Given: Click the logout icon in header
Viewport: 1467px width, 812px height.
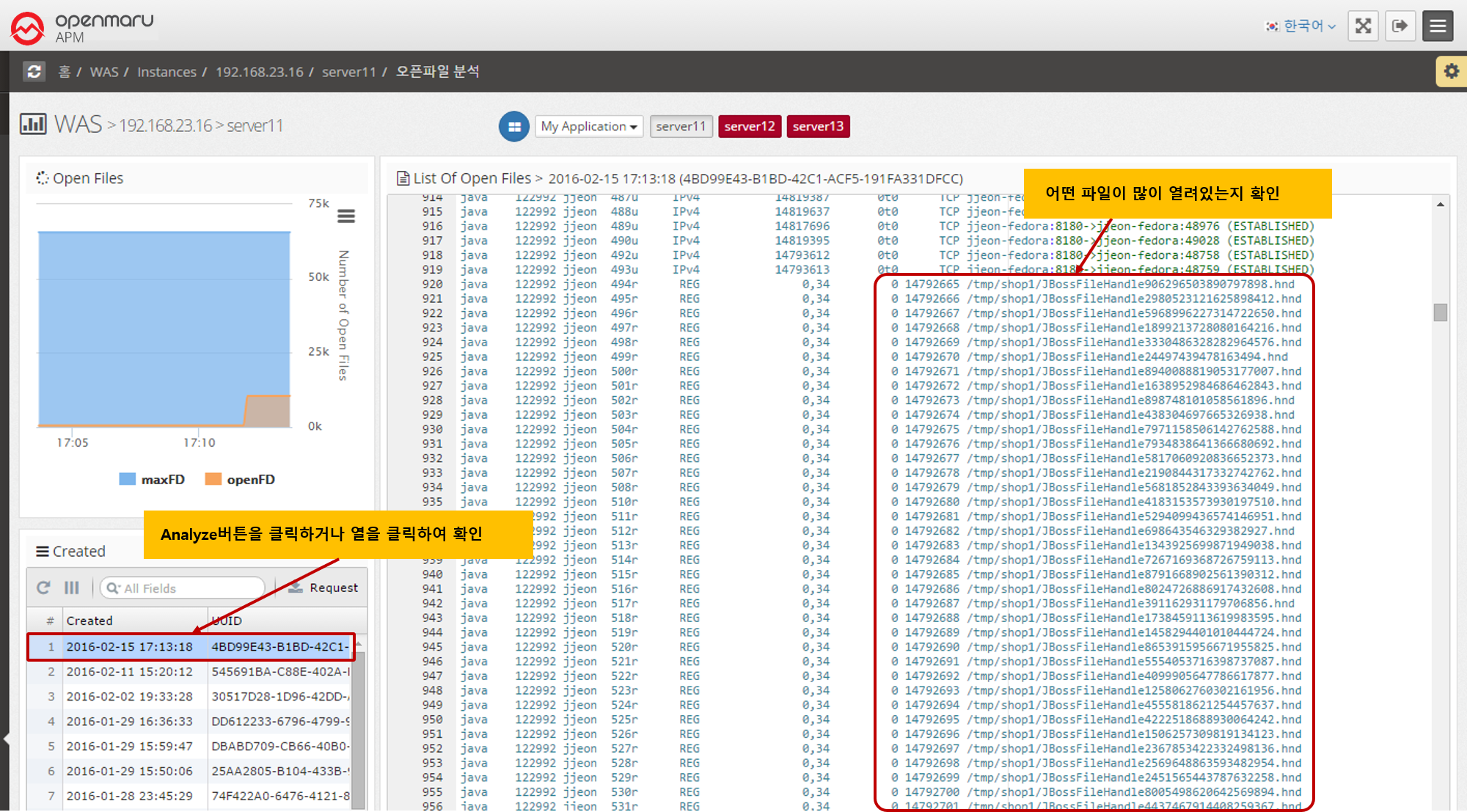Looking at the screenshot, I should click(x=1400, y=26).
